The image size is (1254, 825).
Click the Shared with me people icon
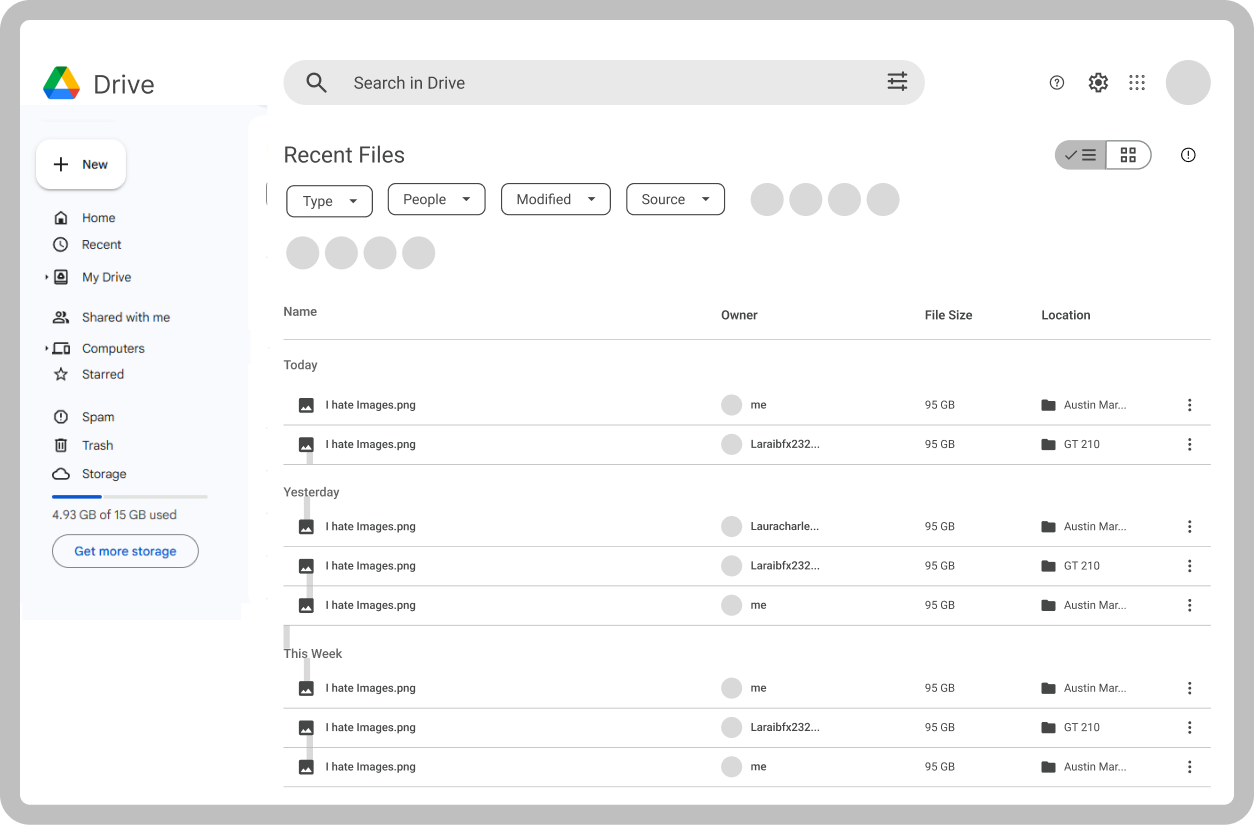(x=61, y=317)
